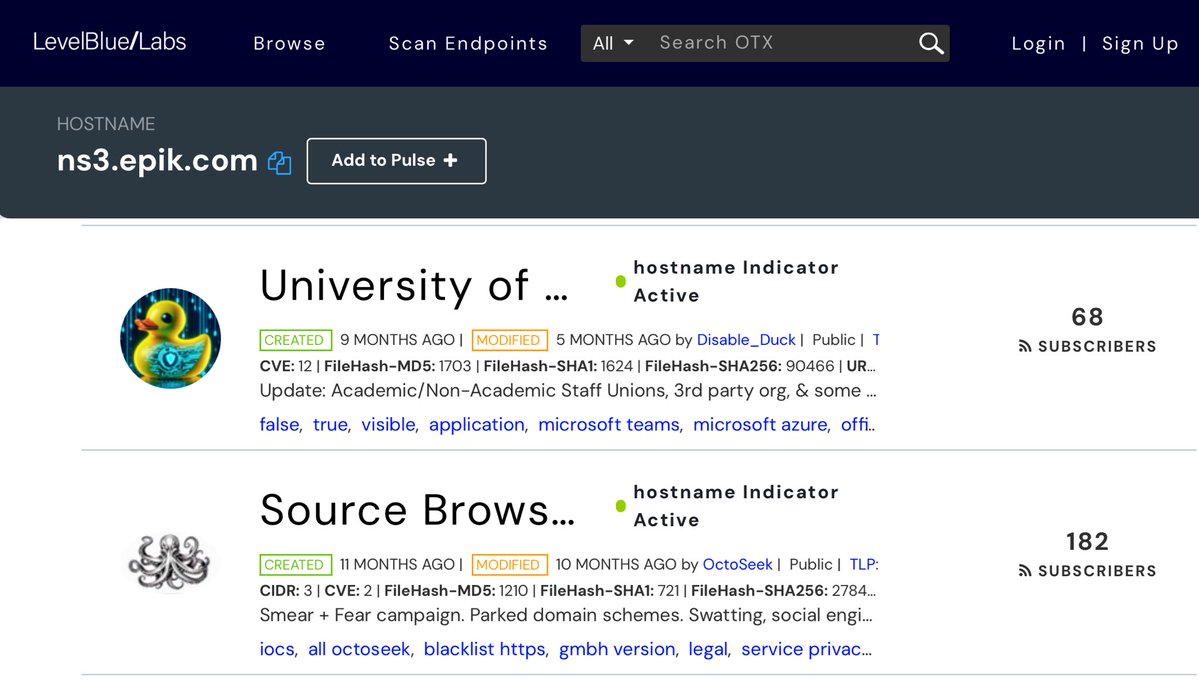
Task: Copy the ns3.epik.com hostname via copy icon
Action: (x=280, y=163)
